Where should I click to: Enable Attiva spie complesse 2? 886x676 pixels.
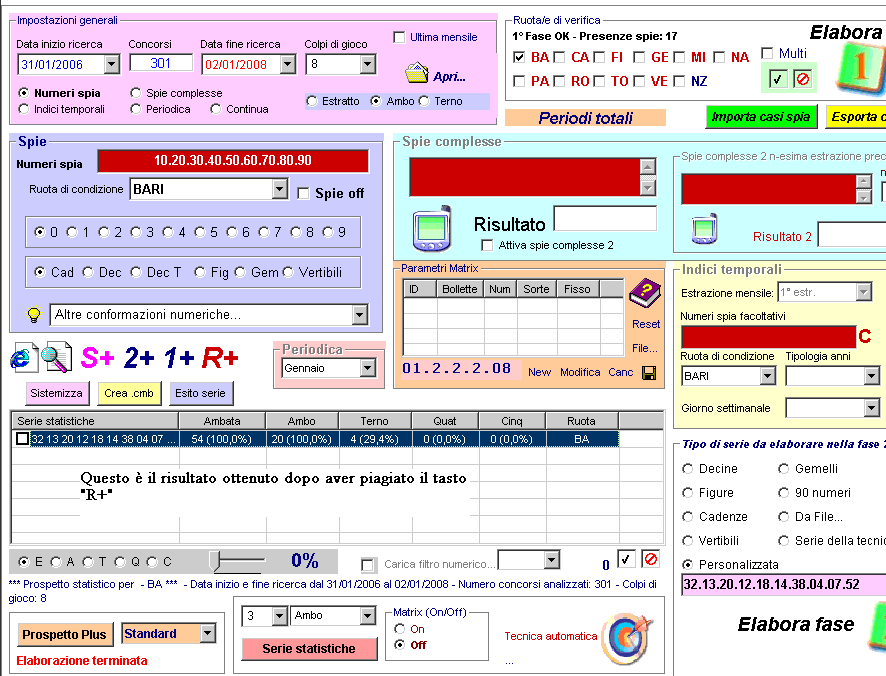point(487,245)
